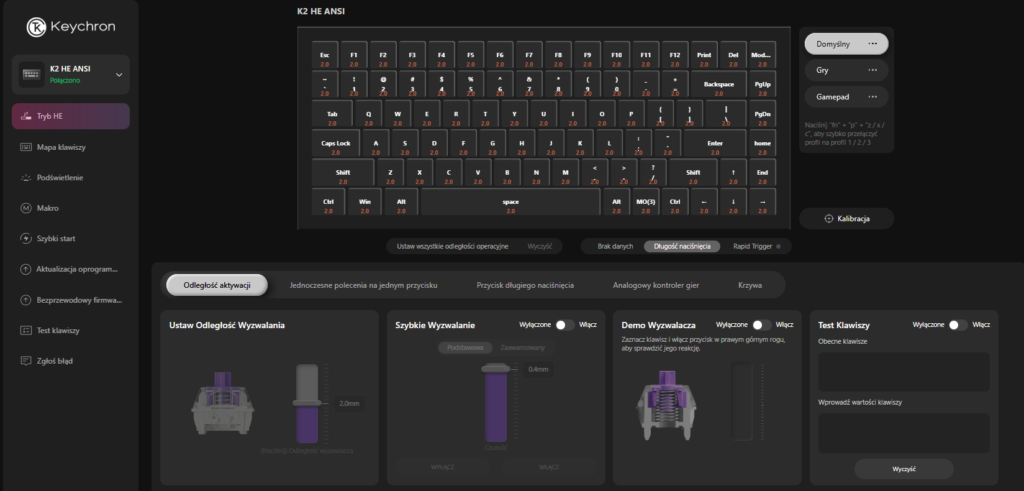Click the Obecne klawisze field

904,372
